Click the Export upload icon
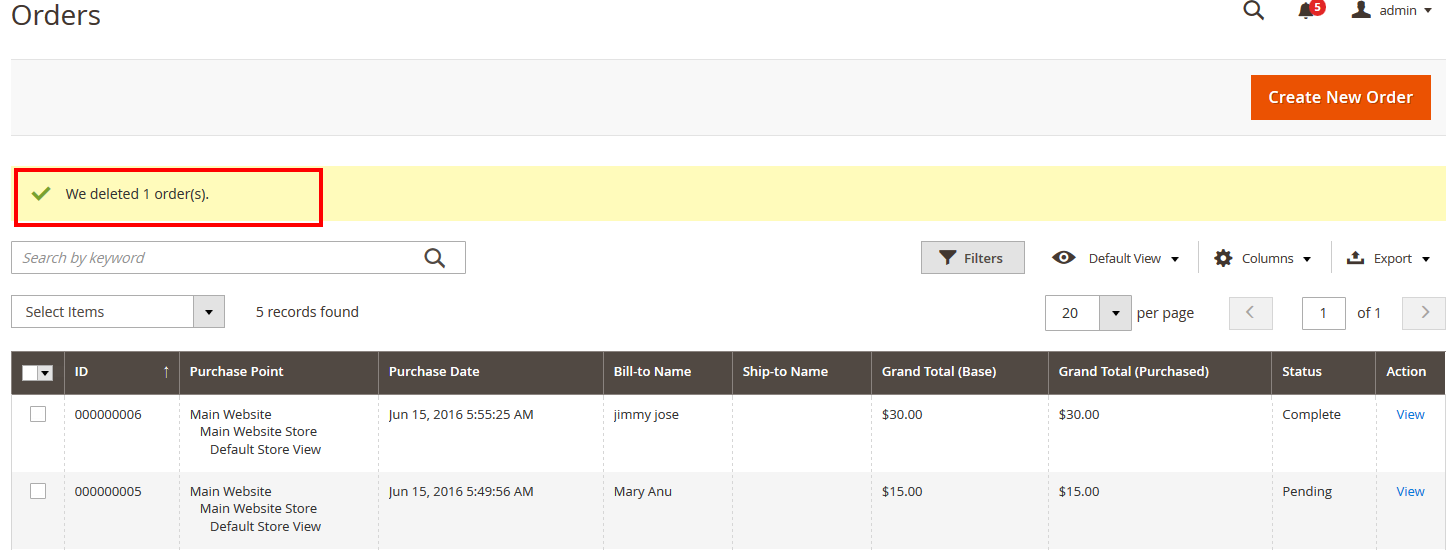Image resolution: width=1453 pixels, height=550 pixels. point(1356,258)
